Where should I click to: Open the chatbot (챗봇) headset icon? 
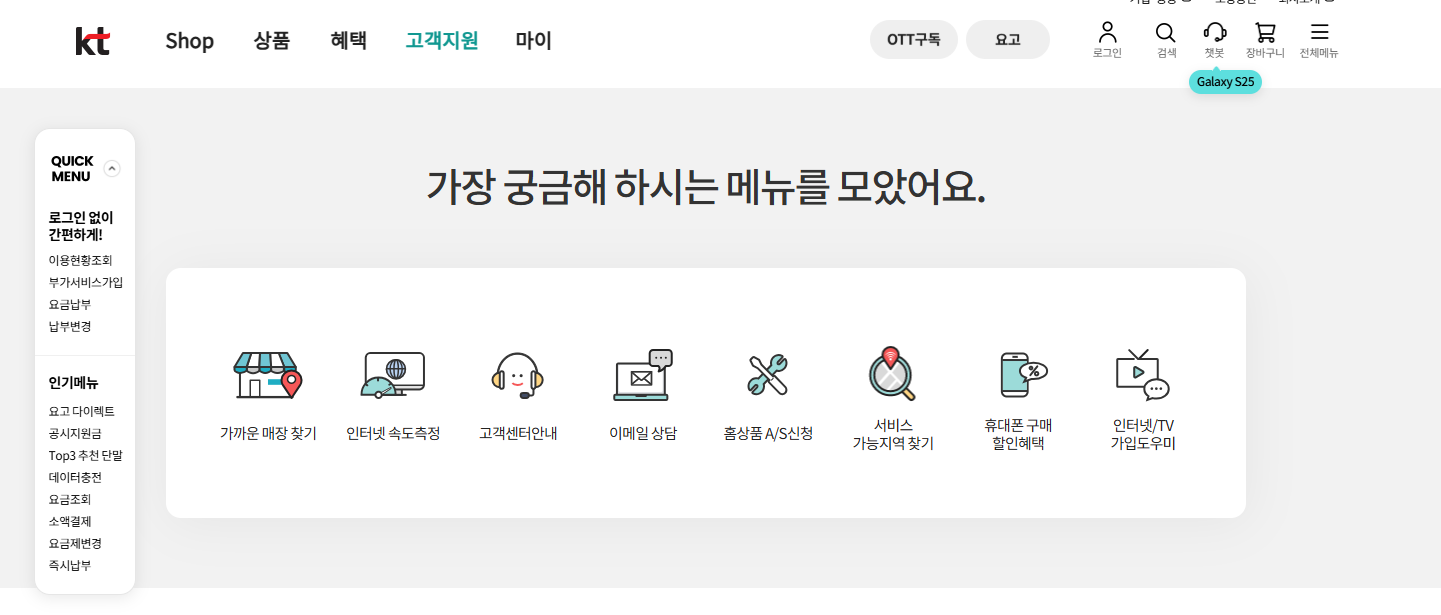pos(1214,32)
